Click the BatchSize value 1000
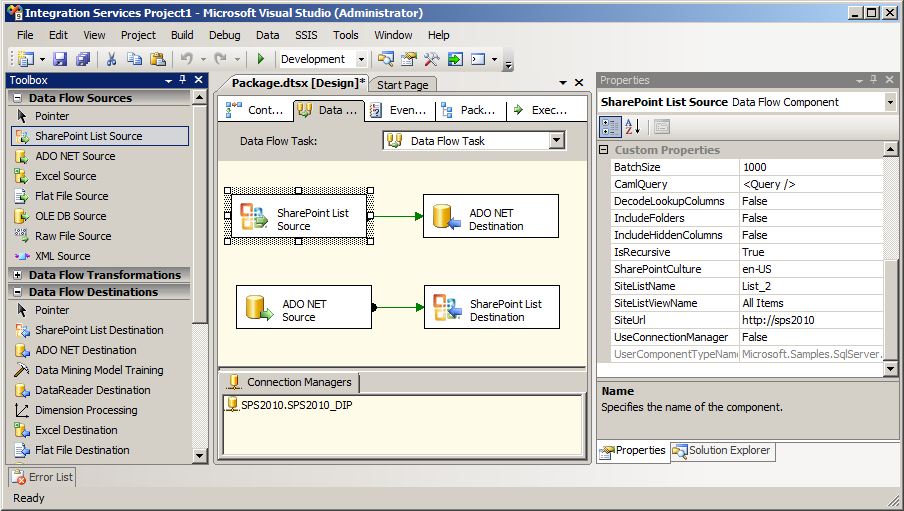The width and height of the screenshot is (904, 511). click(811, 167)
